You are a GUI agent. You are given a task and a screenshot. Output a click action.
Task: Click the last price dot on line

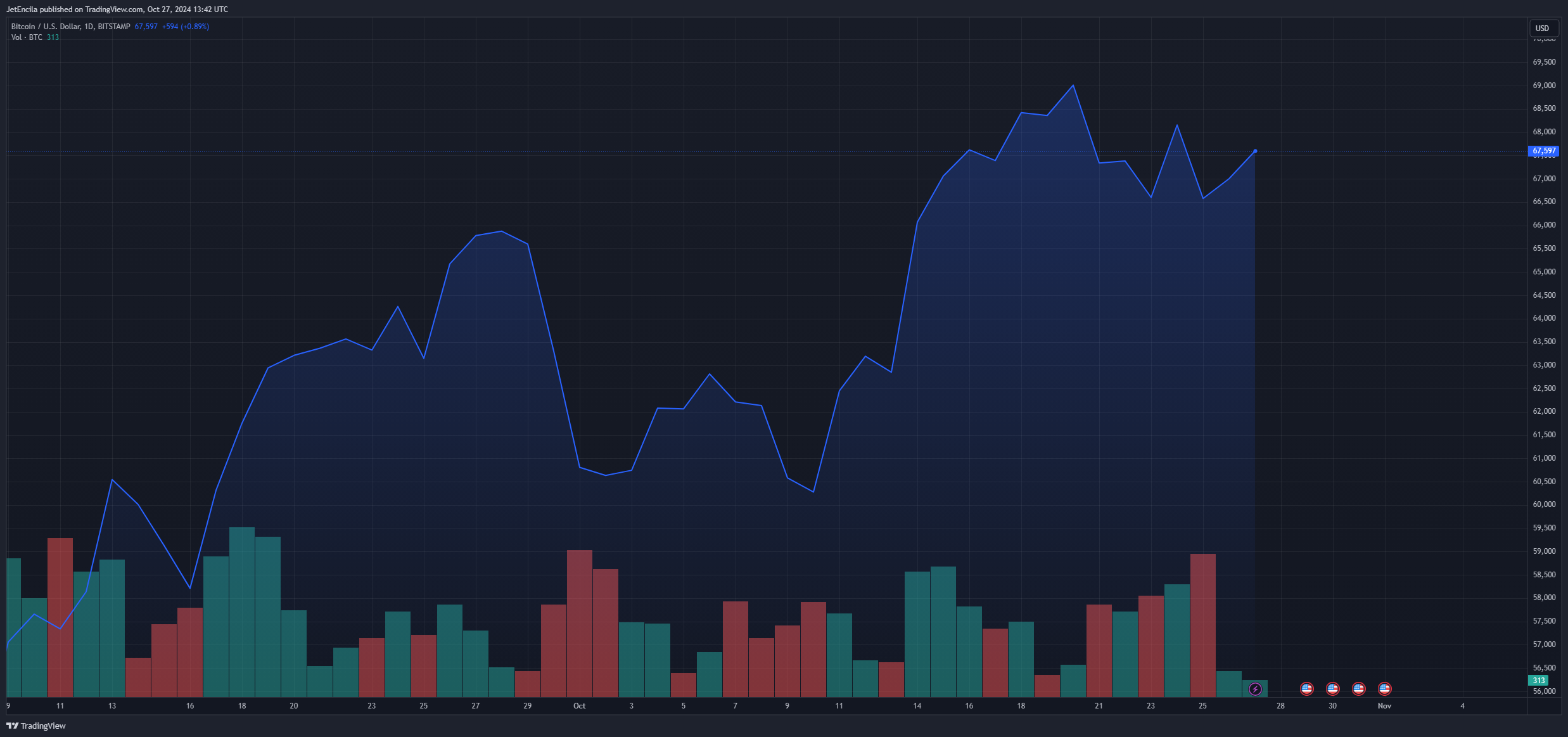1255,151
